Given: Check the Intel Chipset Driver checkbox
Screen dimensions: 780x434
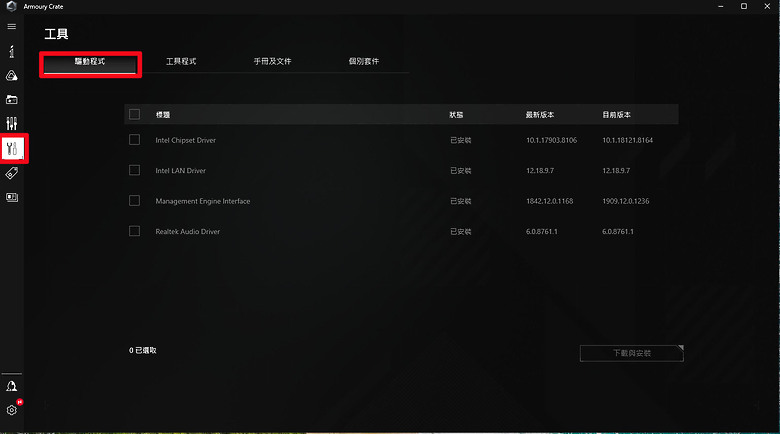Looking at the screenshot, I should pyautogui.click(x=134, y=140).
